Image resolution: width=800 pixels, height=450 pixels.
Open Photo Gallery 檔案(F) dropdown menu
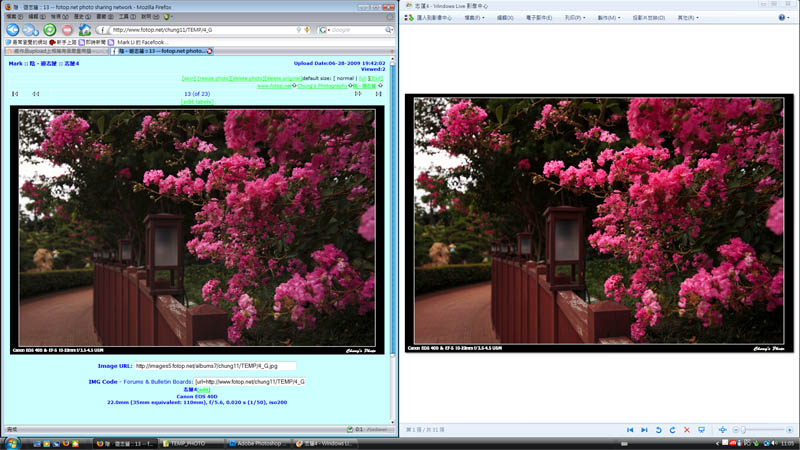coord(474,18)
